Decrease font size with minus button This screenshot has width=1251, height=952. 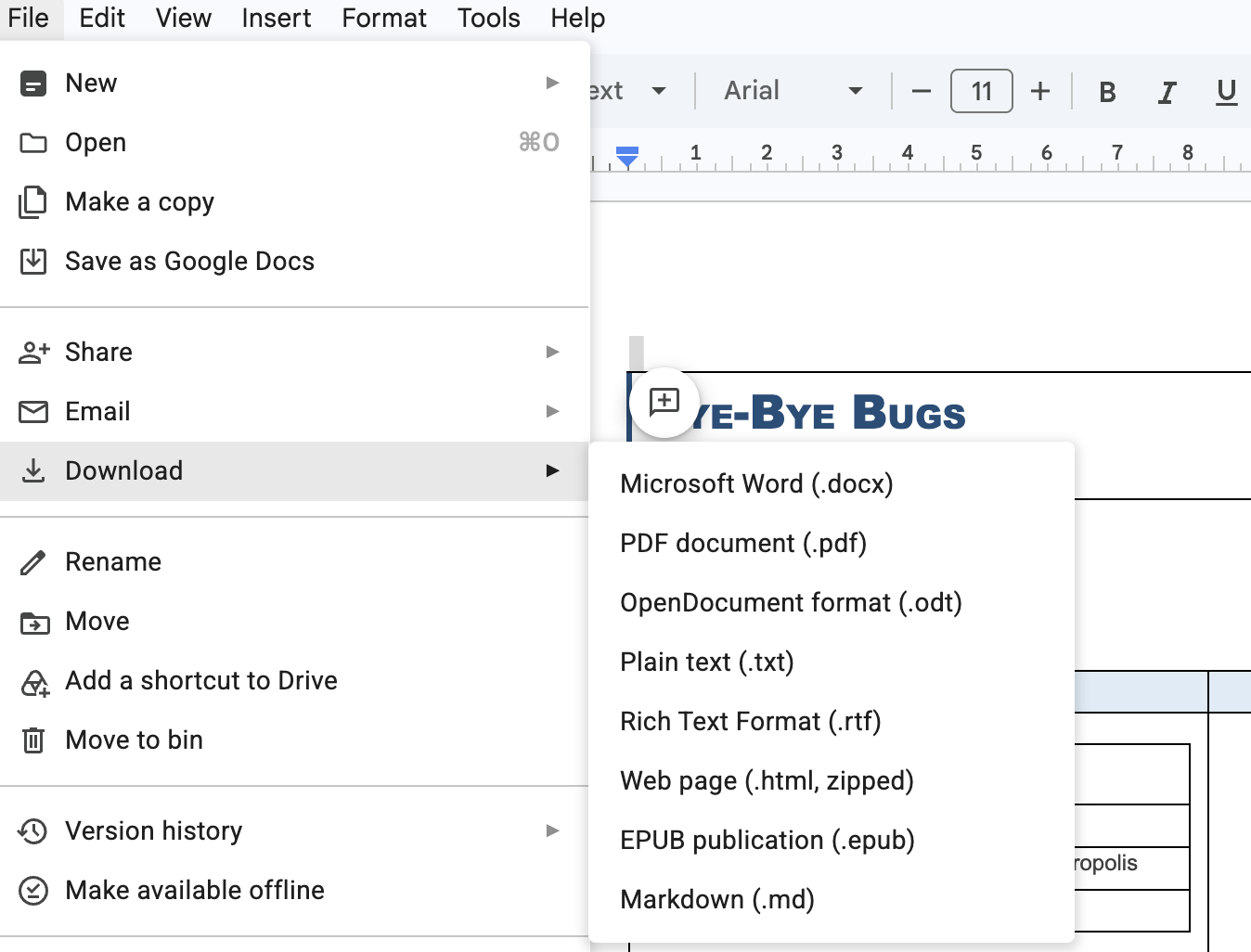click(922, 91)
